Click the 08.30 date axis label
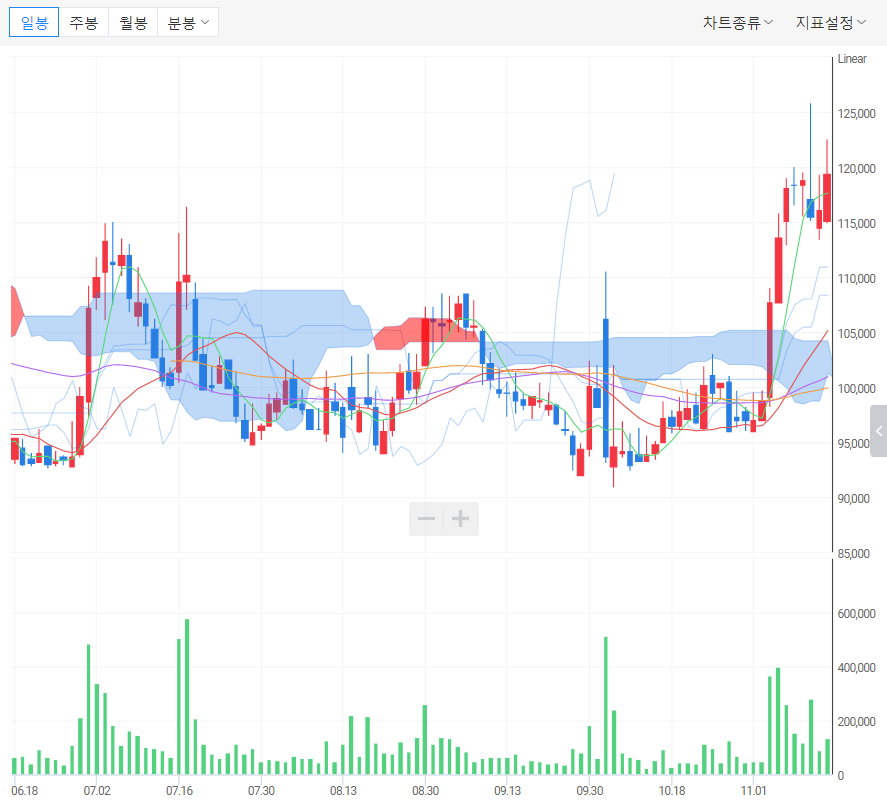The width and height of the screenshot is (887, 808). click(x=425, y=790)
